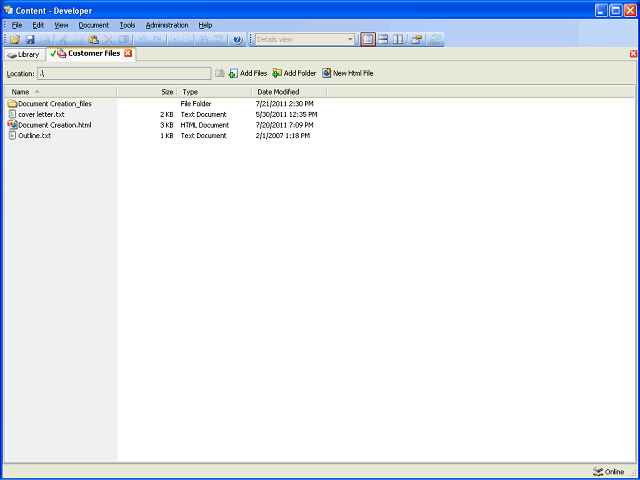This screenshot has height=480, width=640.
Task: Select the vertical split layout icon
Action: pos(398,40)
